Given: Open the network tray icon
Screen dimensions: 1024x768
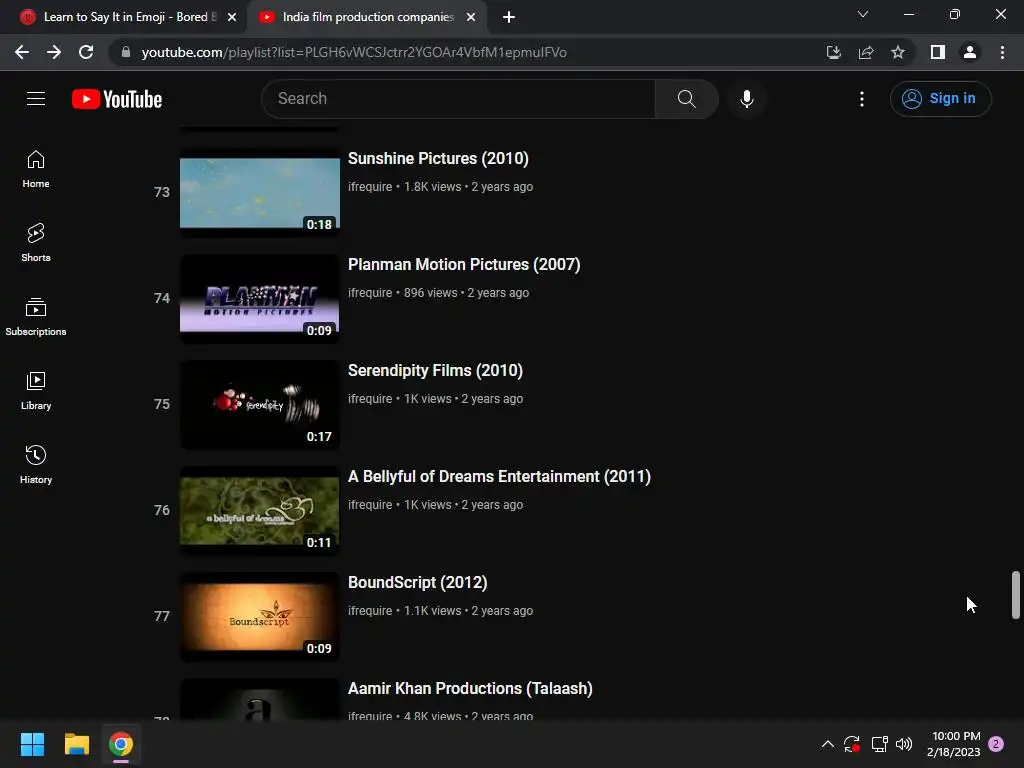Looking at the screenshot, I should 879,744.
